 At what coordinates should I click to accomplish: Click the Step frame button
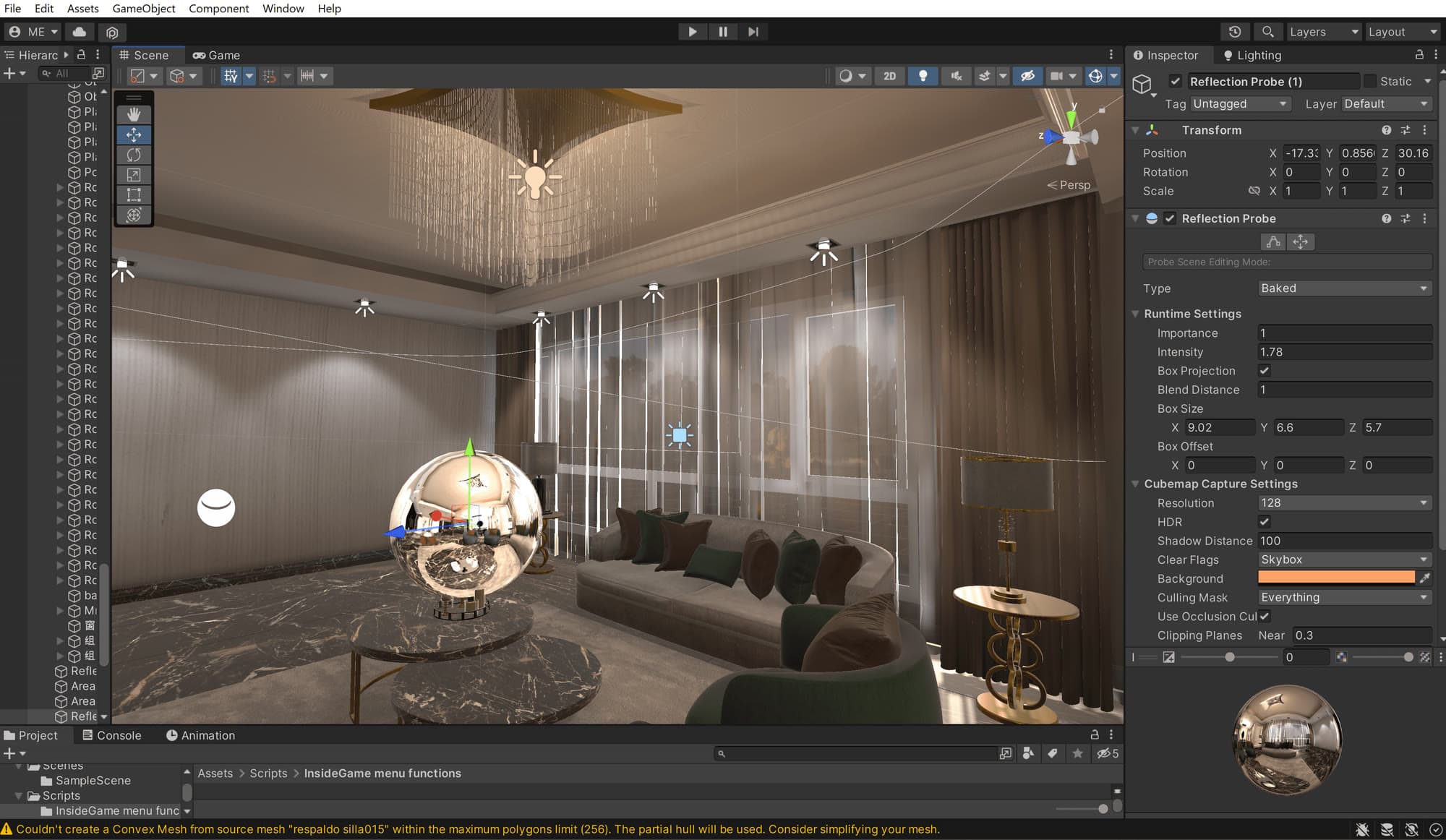click(x=753, y=32)
